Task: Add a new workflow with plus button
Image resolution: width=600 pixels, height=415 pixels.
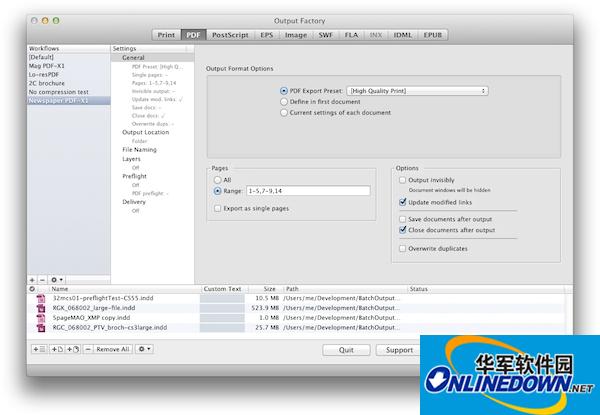Action: point(32,280)
